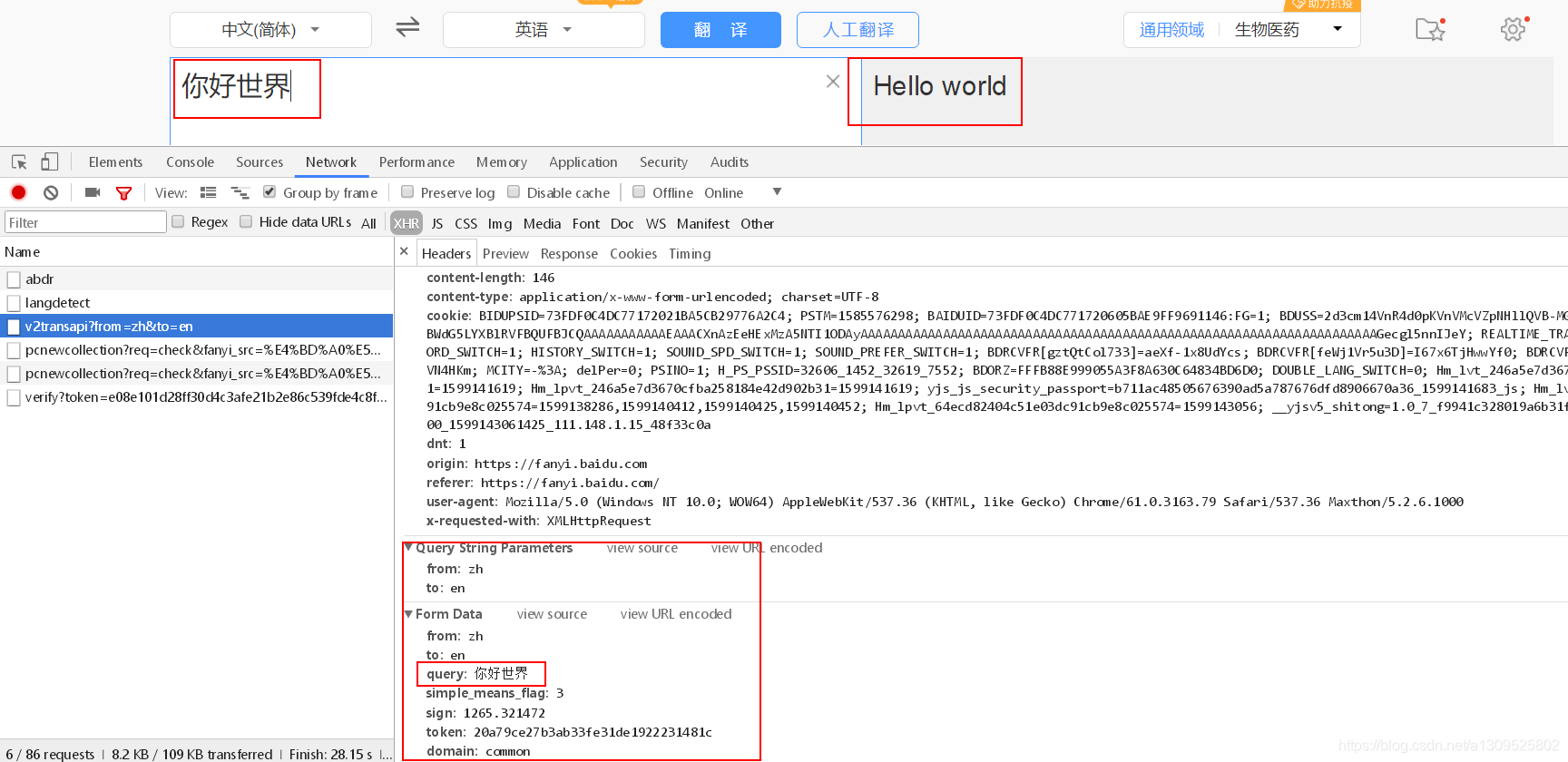Select the v2transapi?from=zh&to=en request
The image size is (1568, 762).
tap(197, 327)
